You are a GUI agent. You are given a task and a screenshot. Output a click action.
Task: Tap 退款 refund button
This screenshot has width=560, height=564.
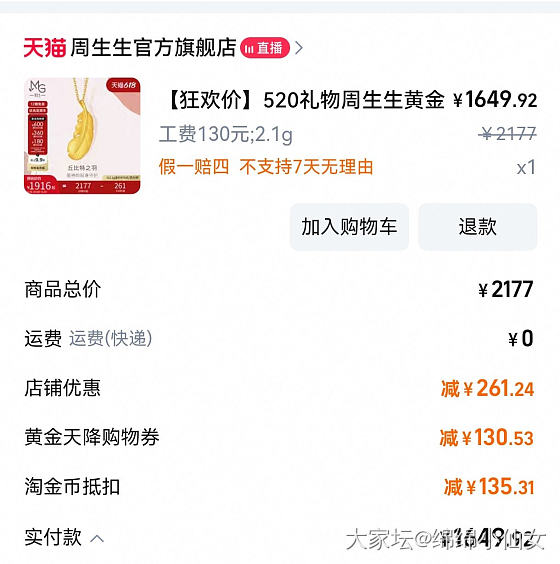pos(478,227)
